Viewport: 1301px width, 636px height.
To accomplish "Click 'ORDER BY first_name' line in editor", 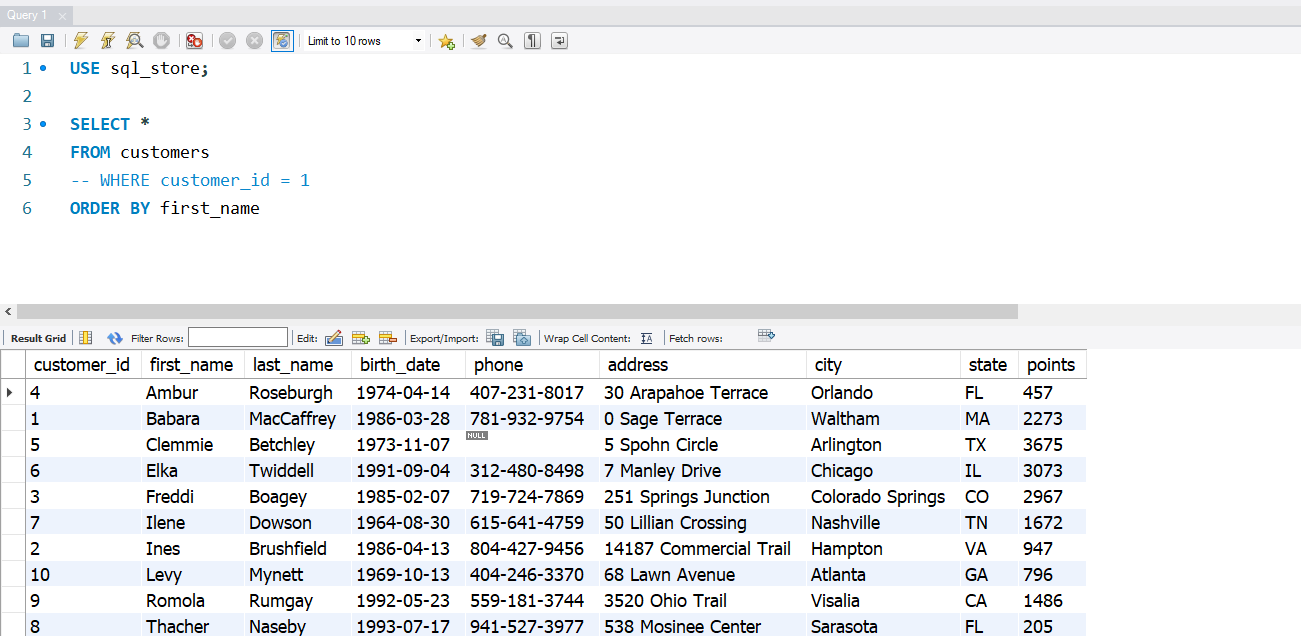I will coord(165,209).
